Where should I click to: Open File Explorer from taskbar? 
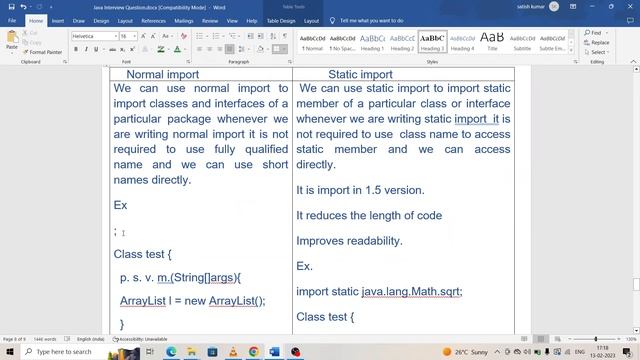click(x=191, y=351)
